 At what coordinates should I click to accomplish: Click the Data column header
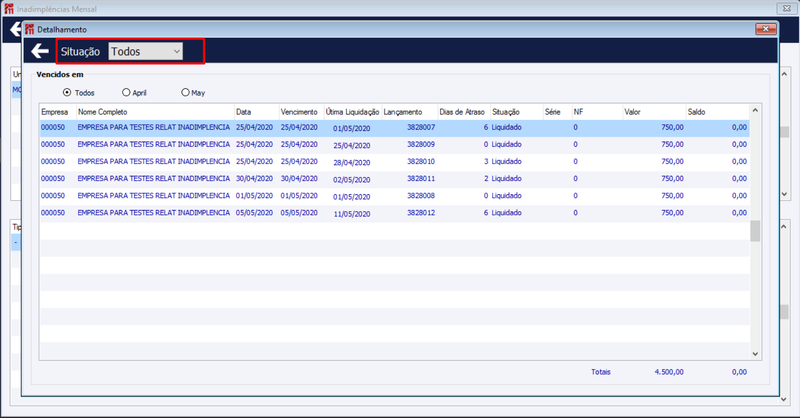click(257, 112)
